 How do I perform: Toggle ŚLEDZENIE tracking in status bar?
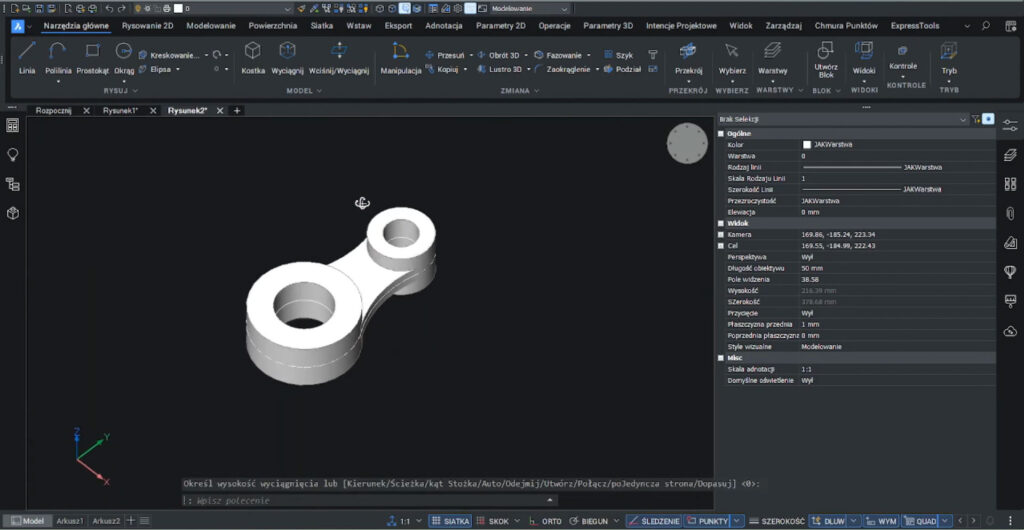click(x=654, y=521)
